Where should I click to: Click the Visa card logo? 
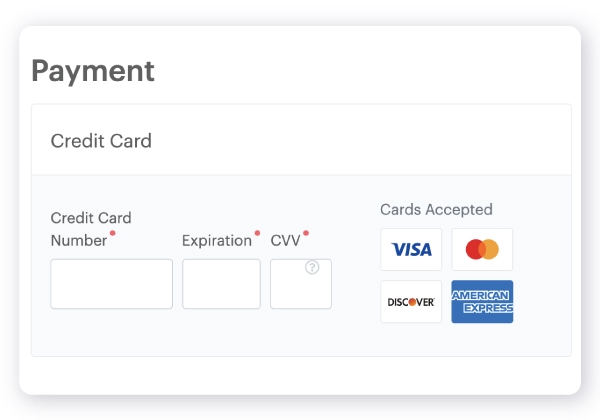pyautogui.click(x=411, y=249)
